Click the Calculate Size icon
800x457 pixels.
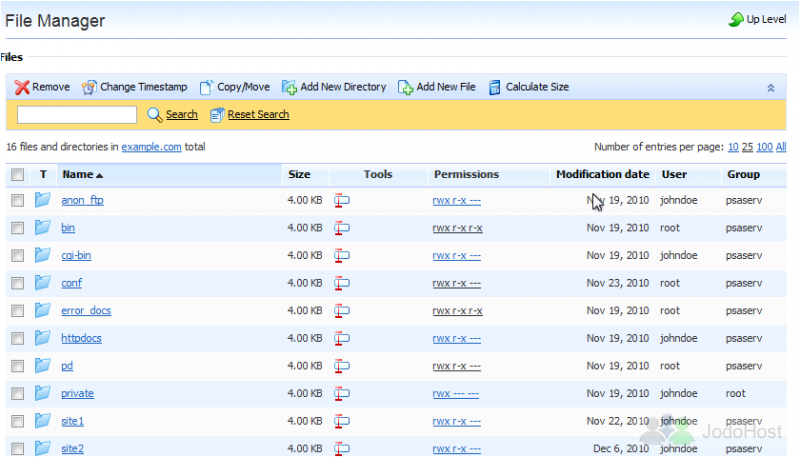494,87
